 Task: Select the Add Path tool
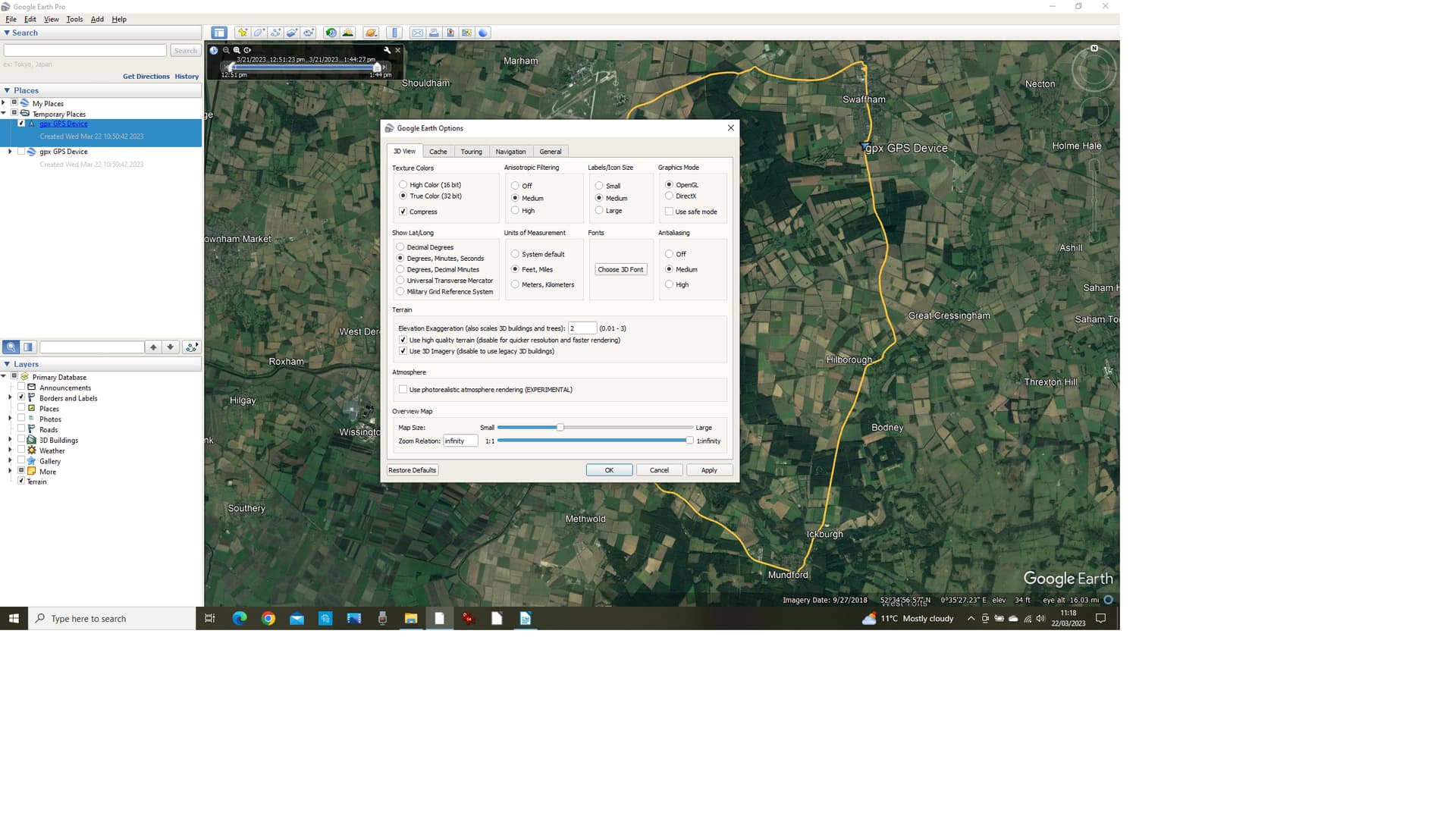coord(275,33)
